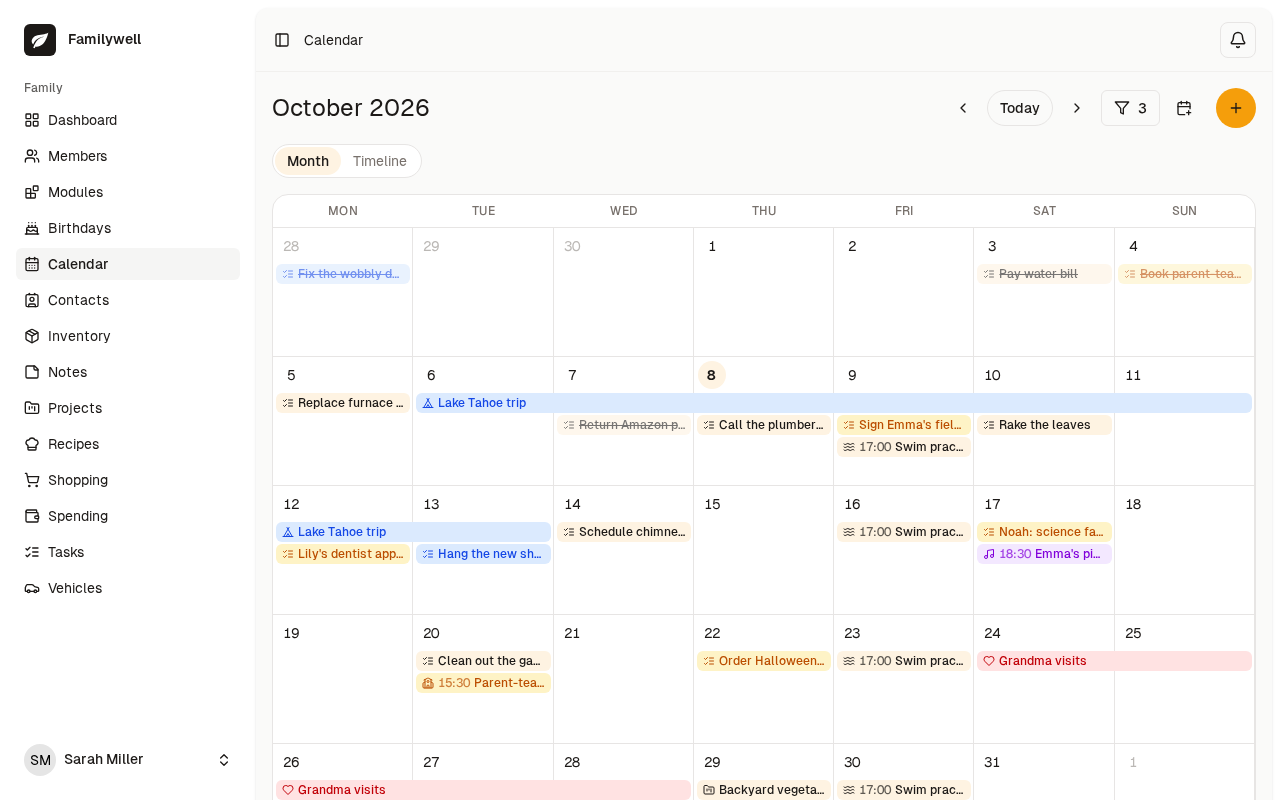Open Sign Emma's fiel... task
This screenshot has height=800, width=1280.
pyautogui.click(x=904, y=425)
